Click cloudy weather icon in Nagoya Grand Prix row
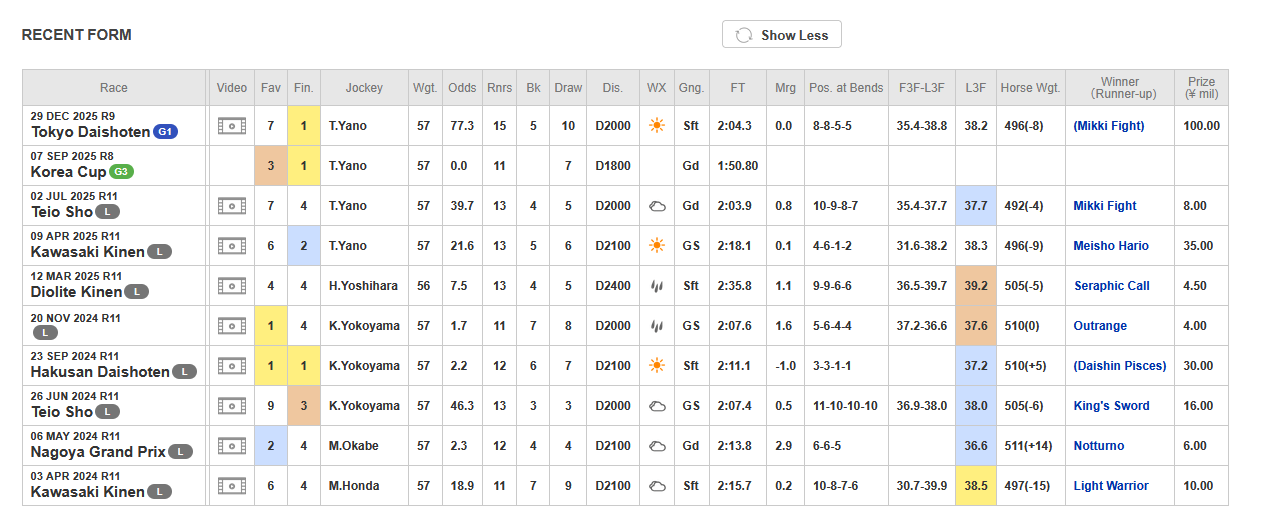This screenshot has width=1268, height=521. coord(656,446)
